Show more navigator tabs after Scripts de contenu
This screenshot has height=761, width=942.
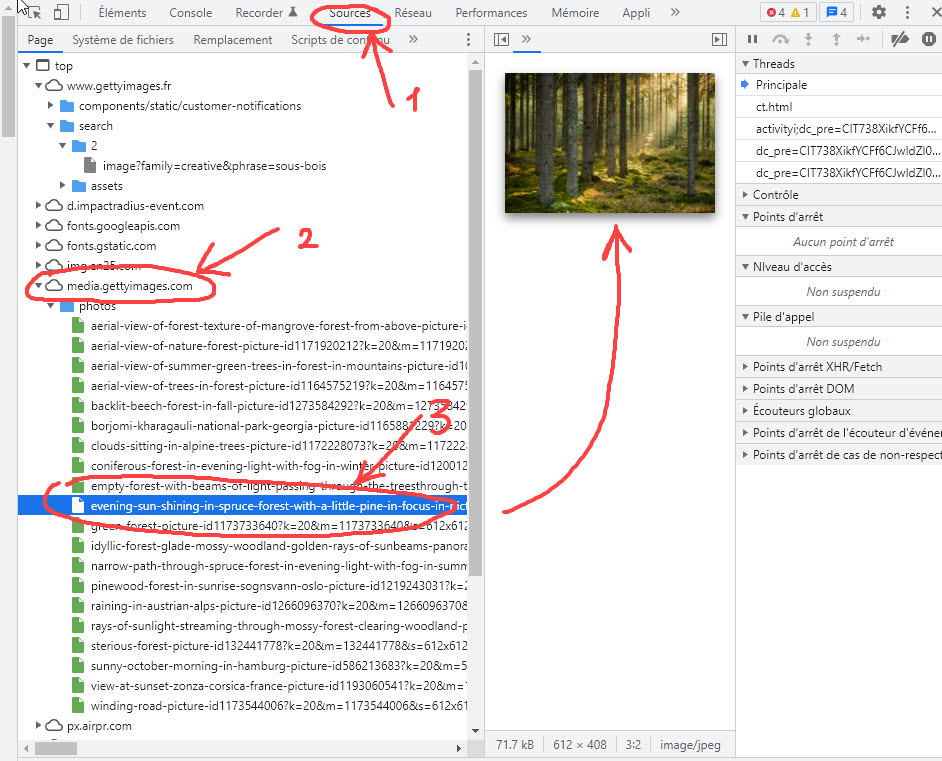[413, 39]
